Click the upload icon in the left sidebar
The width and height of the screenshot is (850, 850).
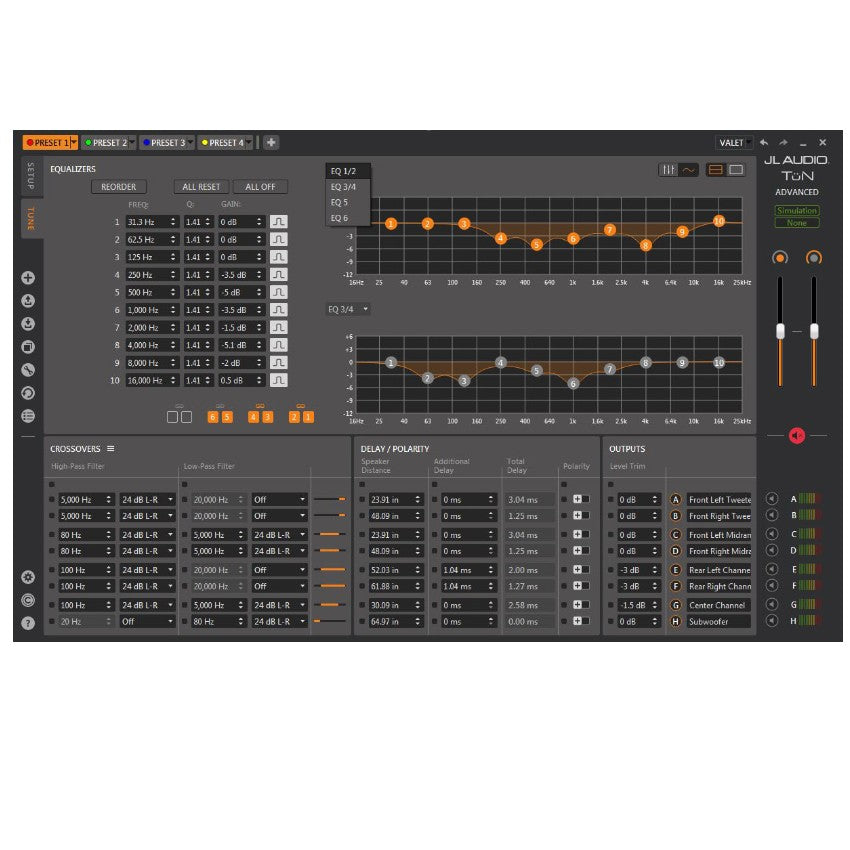[x=28, y=300]
